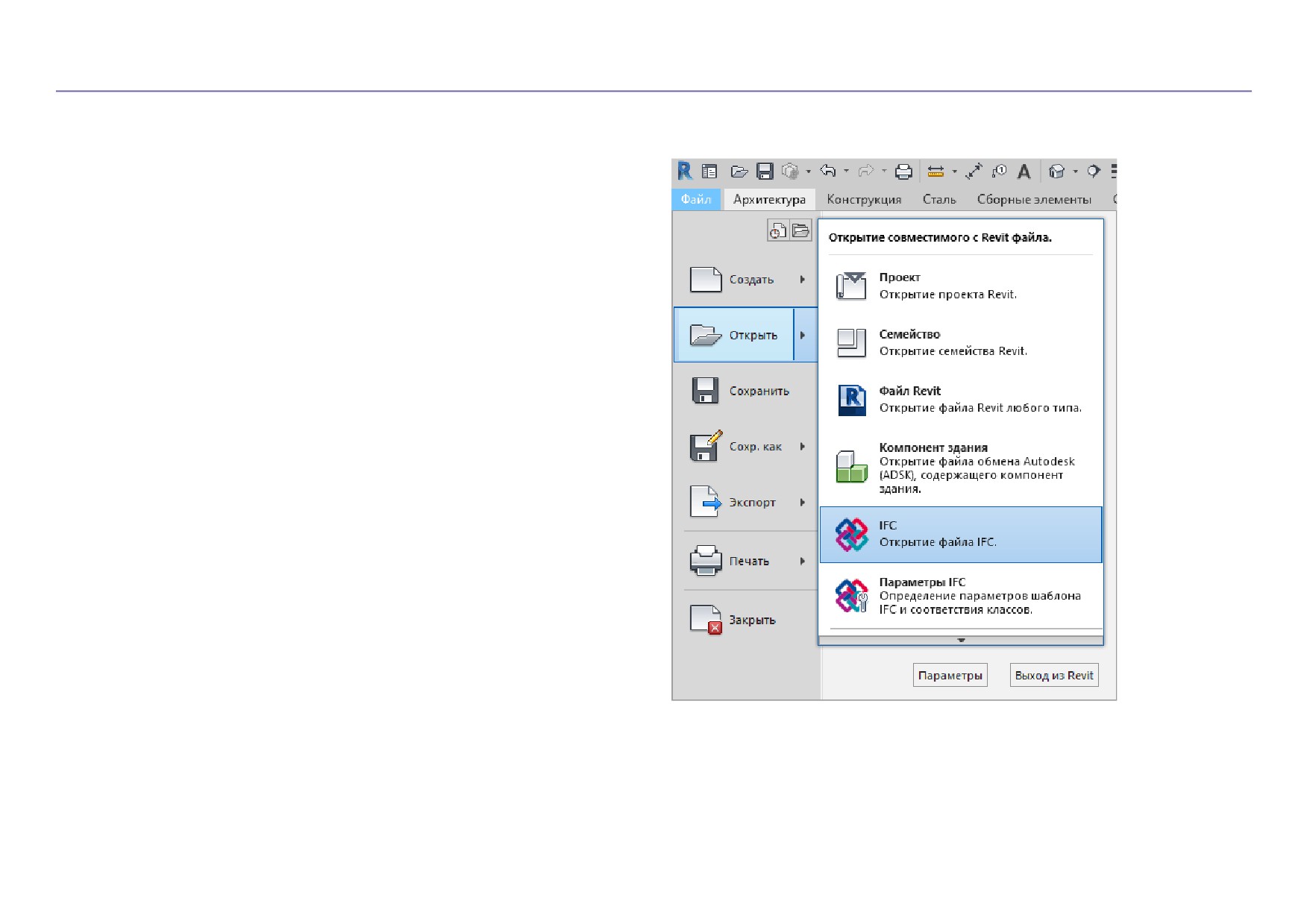Click the Параметры button
This screenshot has width=1307, height=924.
coord(950,675)
